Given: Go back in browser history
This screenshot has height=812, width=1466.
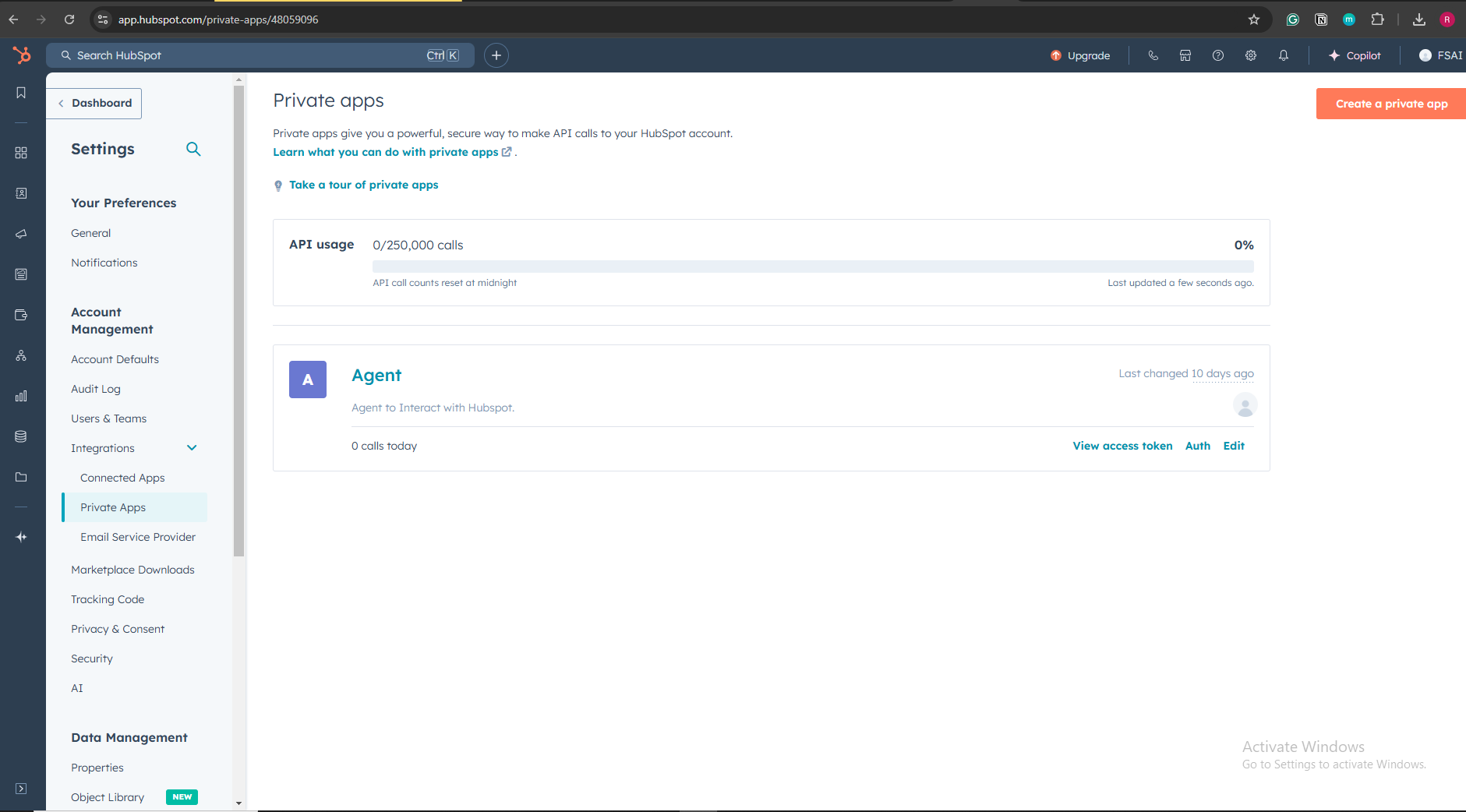Looking at the screenshot, I should coord(13,19).
